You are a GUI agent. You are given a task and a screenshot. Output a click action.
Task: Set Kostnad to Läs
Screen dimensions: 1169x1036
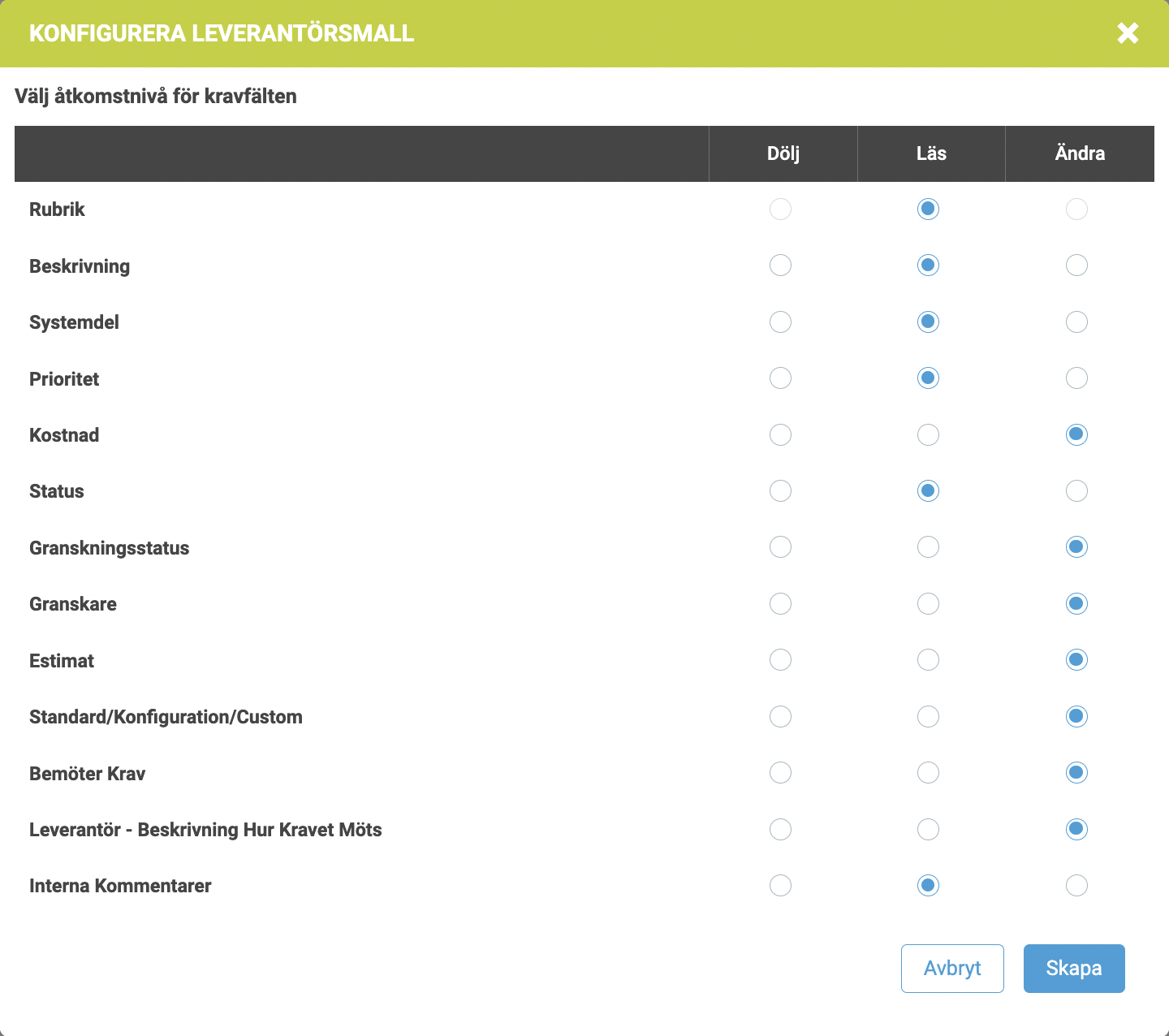[928, 435]
